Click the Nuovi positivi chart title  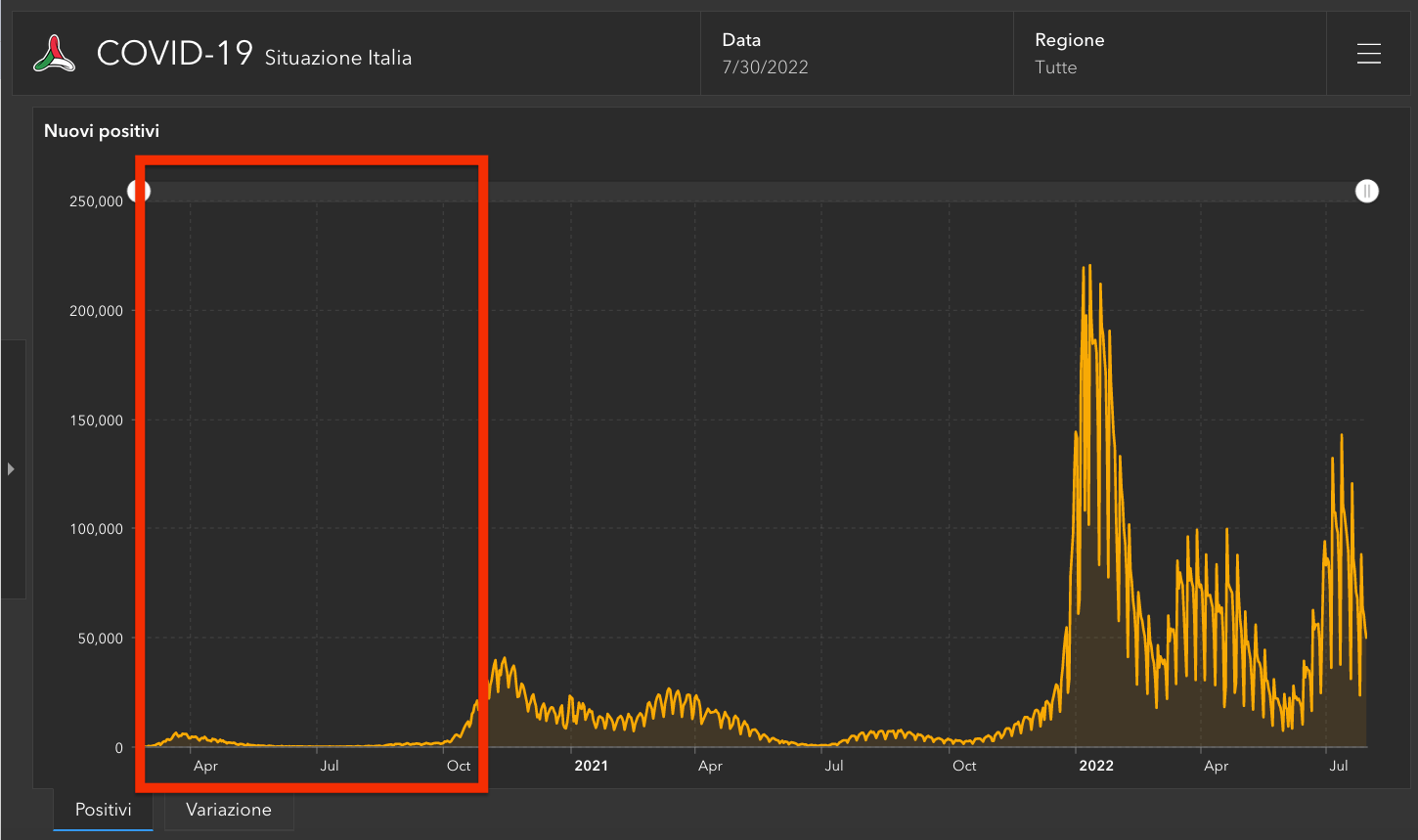coord(102,131)
